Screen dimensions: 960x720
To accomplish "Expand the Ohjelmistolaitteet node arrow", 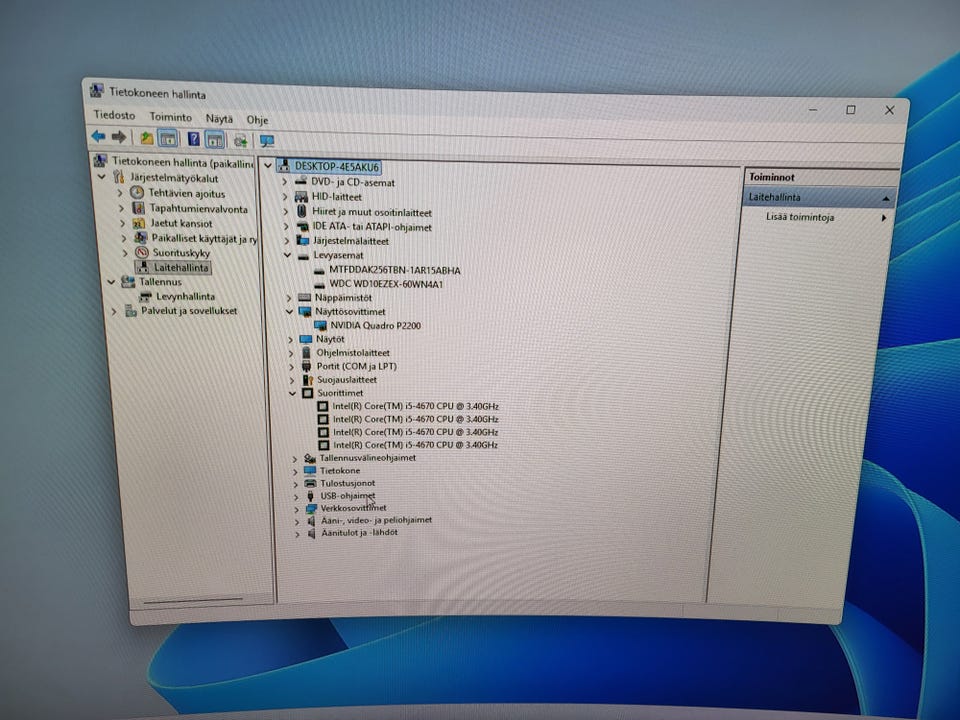I will [x=291, y=353].
